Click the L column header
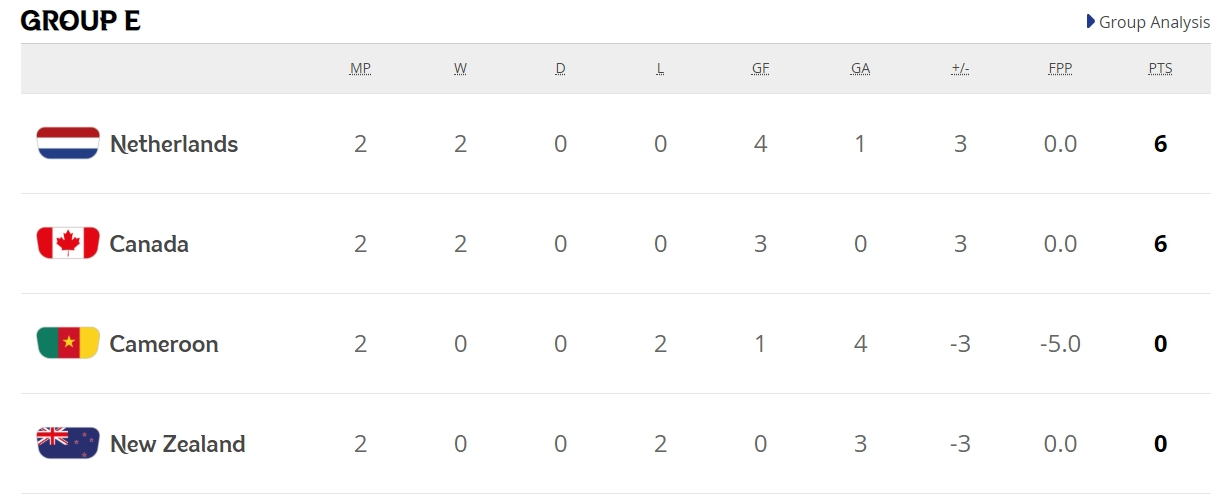Viewport: 1224px width, 495px height. click(660, 69)
